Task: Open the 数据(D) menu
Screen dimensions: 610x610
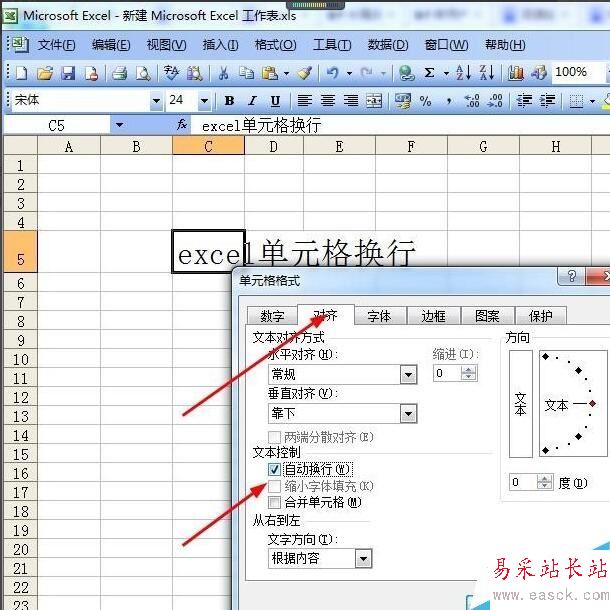Action: (x=388, y=45)
